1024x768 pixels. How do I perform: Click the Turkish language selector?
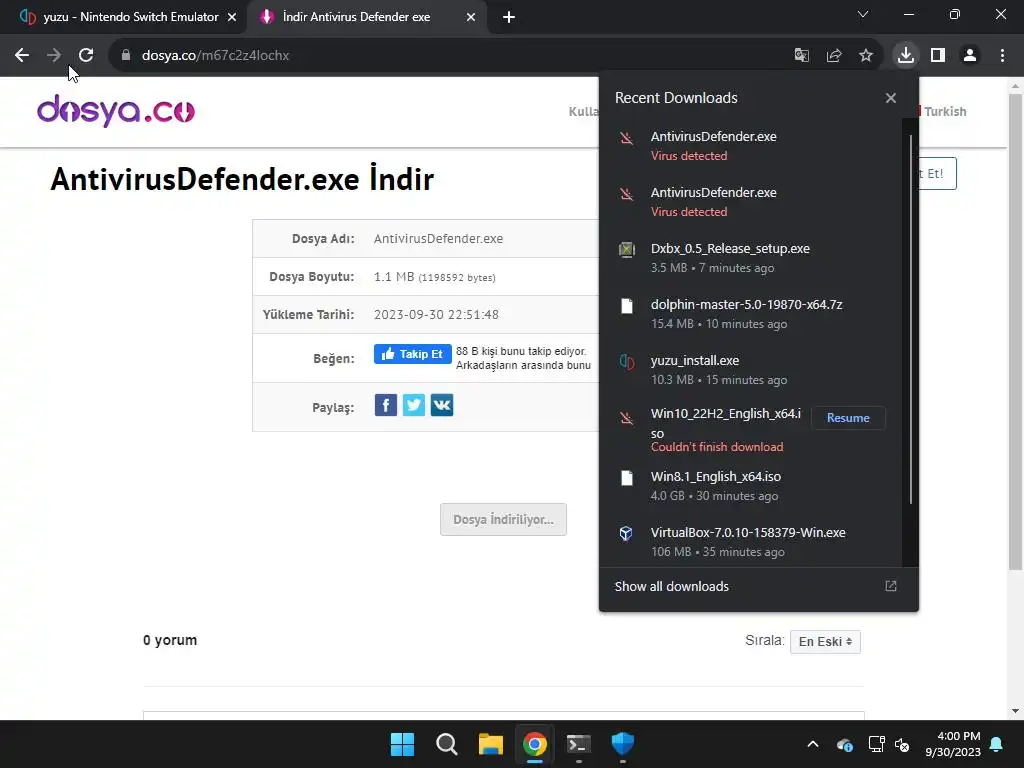(943, 111)
